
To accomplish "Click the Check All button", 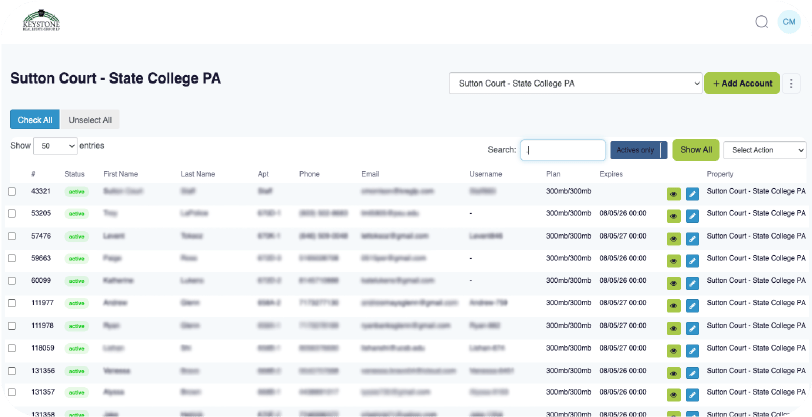I will point(35,120).
